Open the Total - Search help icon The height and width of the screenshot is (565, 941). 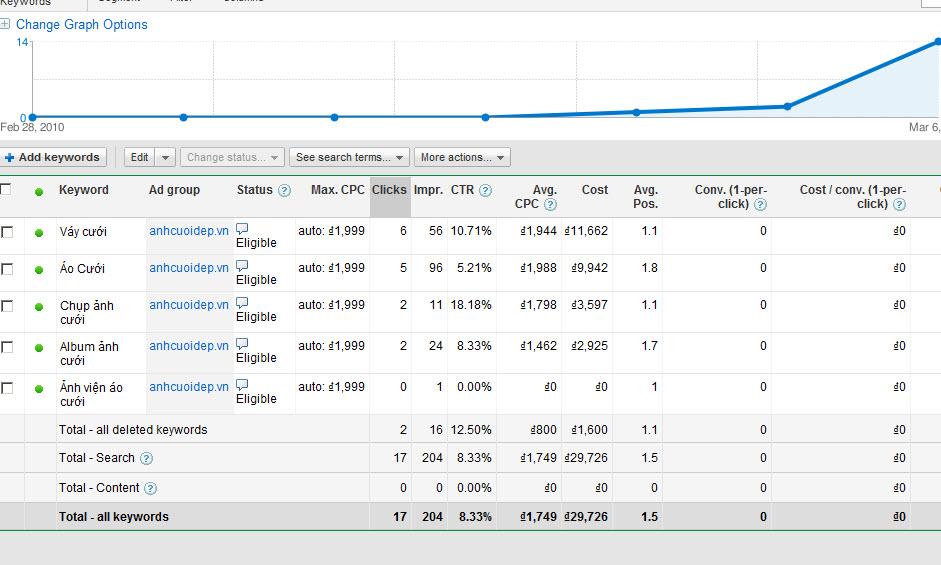click(146, 459)
